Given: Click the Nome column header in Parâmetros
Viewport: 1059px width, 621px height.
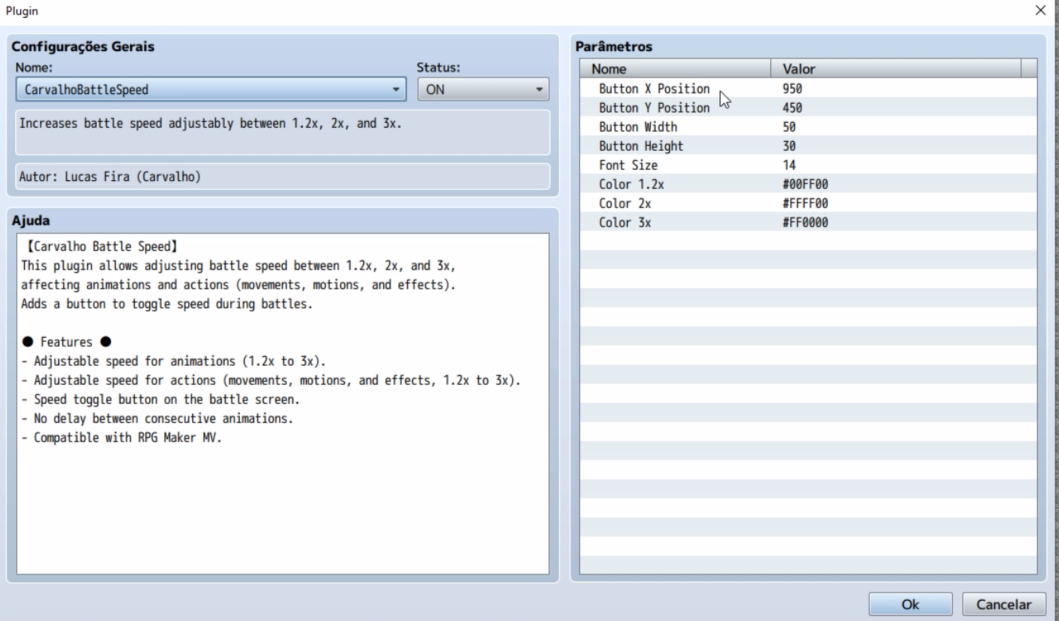Looking at the screenshot, I should [675, 68].
